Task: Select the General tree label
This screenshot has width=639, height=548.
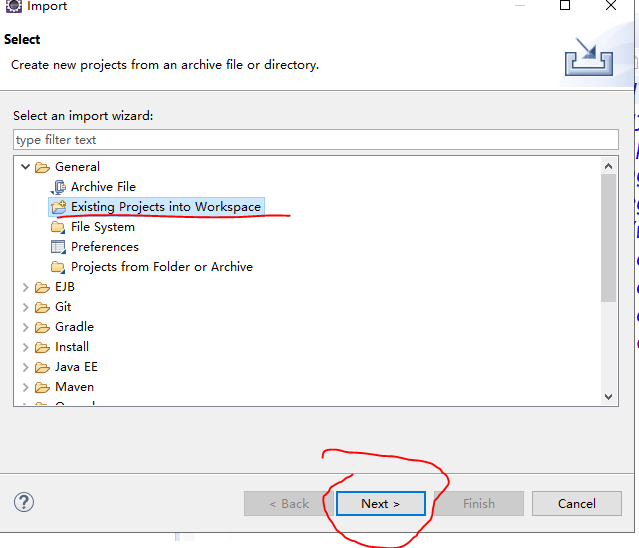Action: pos(77,167)
